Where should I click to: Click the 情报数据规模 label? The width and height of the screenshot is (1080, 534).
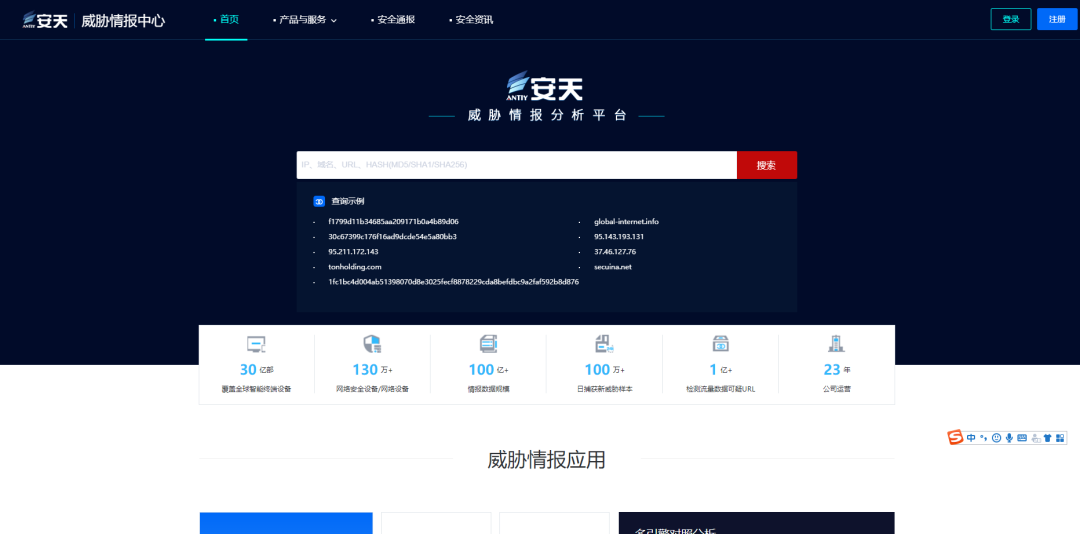pos(488,389)
